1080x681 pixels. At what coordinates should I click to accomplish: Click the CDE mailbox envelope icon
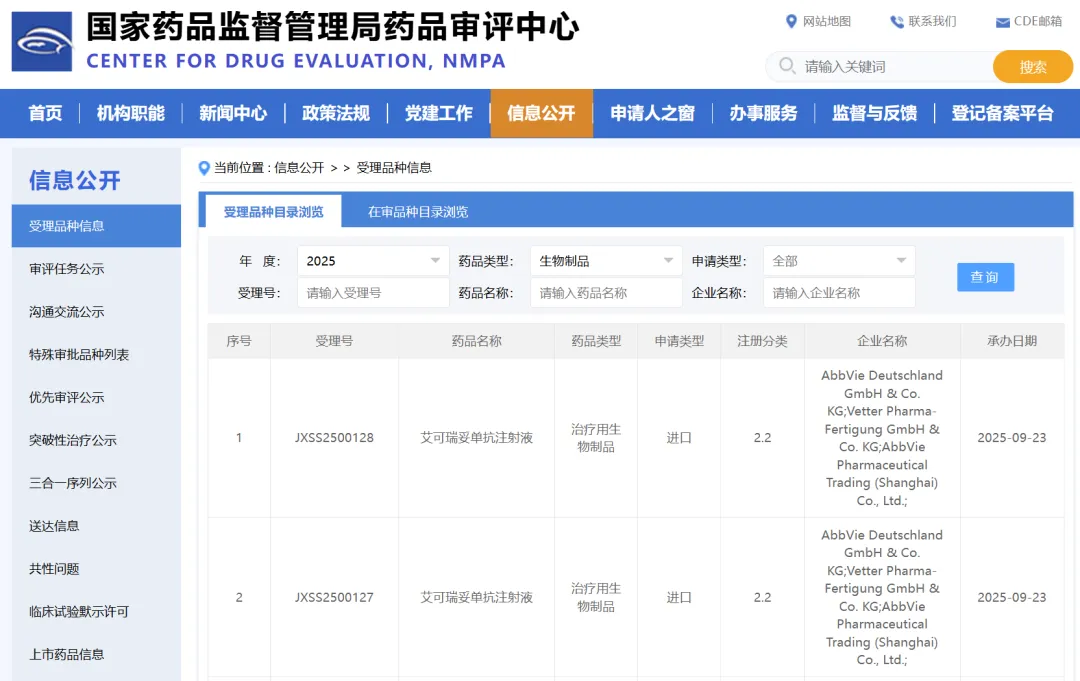pyautogui.click(x=1002, y=22)
